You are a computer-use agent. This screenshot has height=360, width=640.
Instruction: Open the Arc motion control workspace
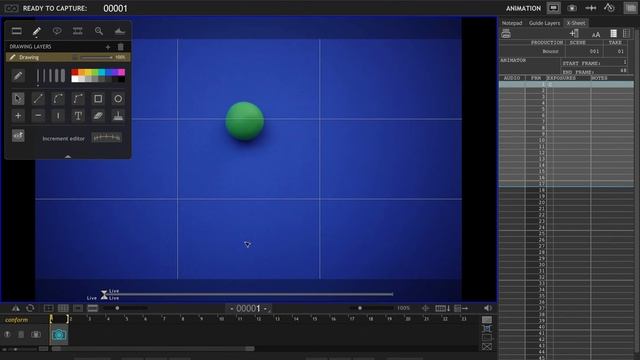coord(609,8)
